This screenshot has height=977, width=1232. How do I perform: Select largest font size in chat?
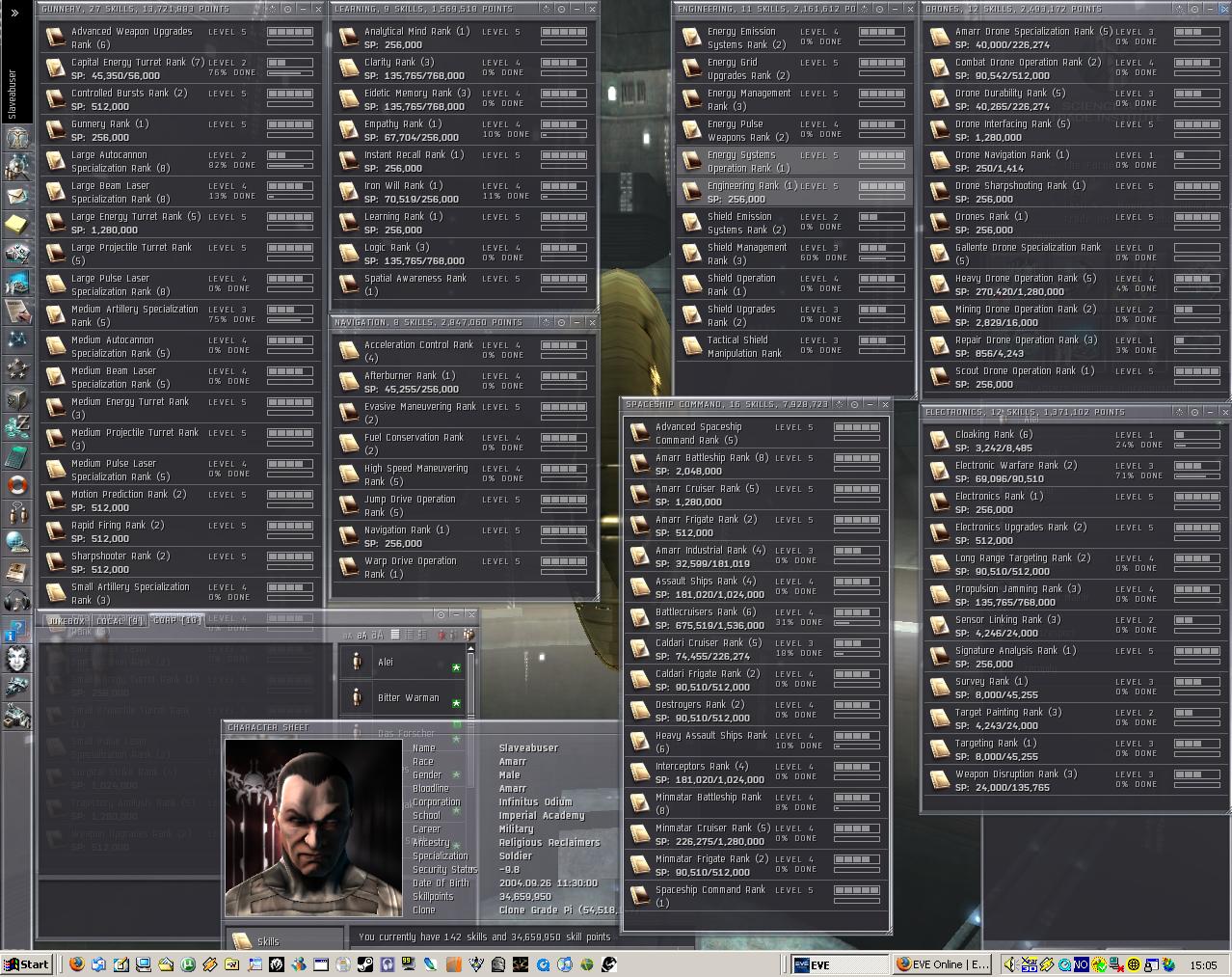click(378, 635)
